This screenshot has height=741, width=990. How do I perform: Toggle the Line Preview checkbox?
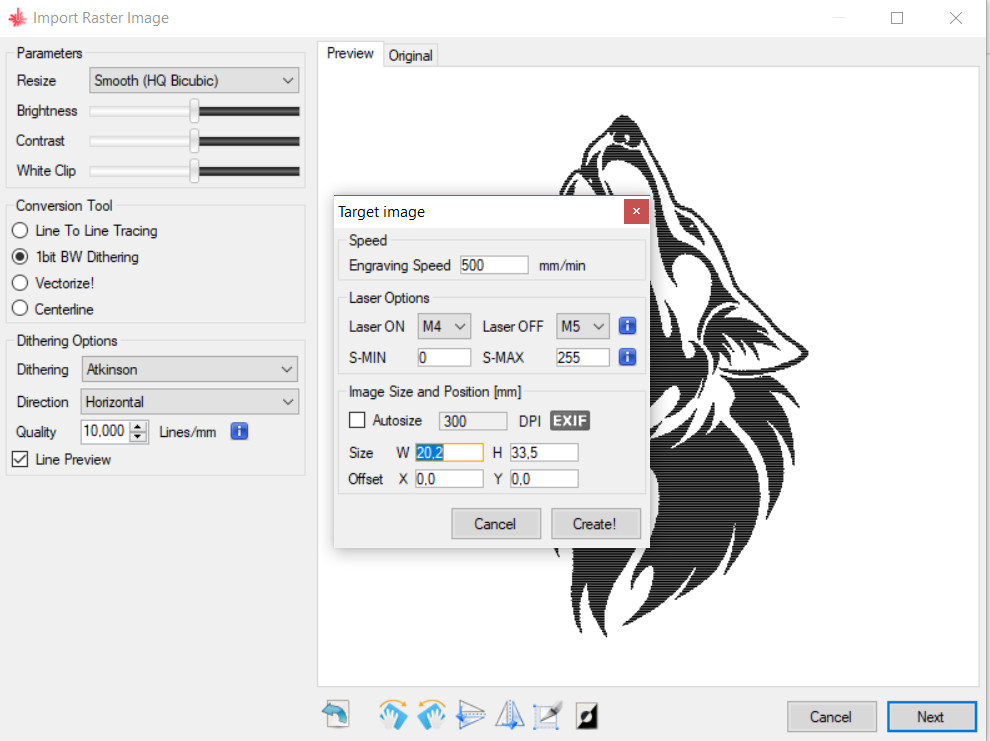20,459
